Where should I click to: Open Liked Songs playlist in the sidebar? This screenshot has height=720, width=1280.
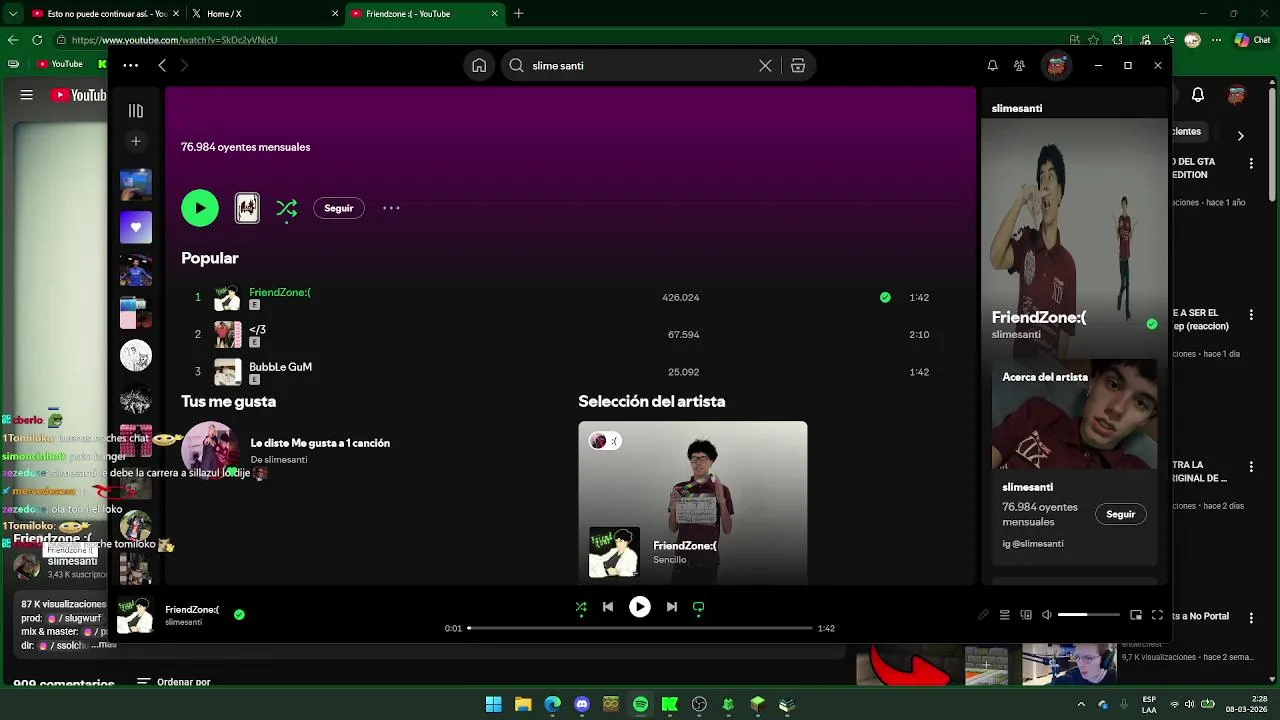(x=136, y=227)
